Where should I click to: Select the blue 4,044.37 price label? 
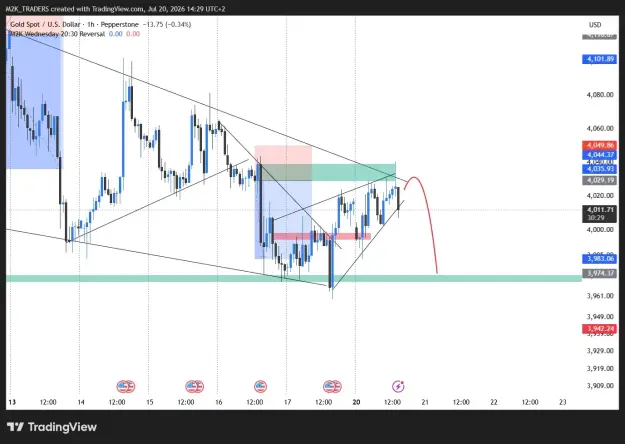[600, 155]
